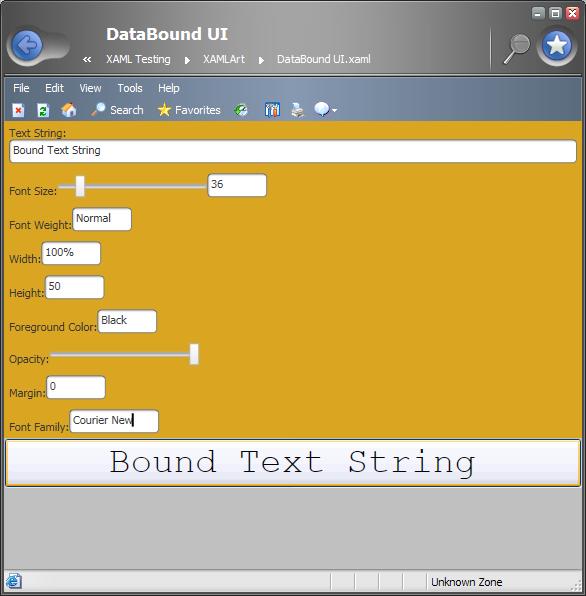
Task: Click the printer icon in toolbar
Action: click(x=297, y=110)
